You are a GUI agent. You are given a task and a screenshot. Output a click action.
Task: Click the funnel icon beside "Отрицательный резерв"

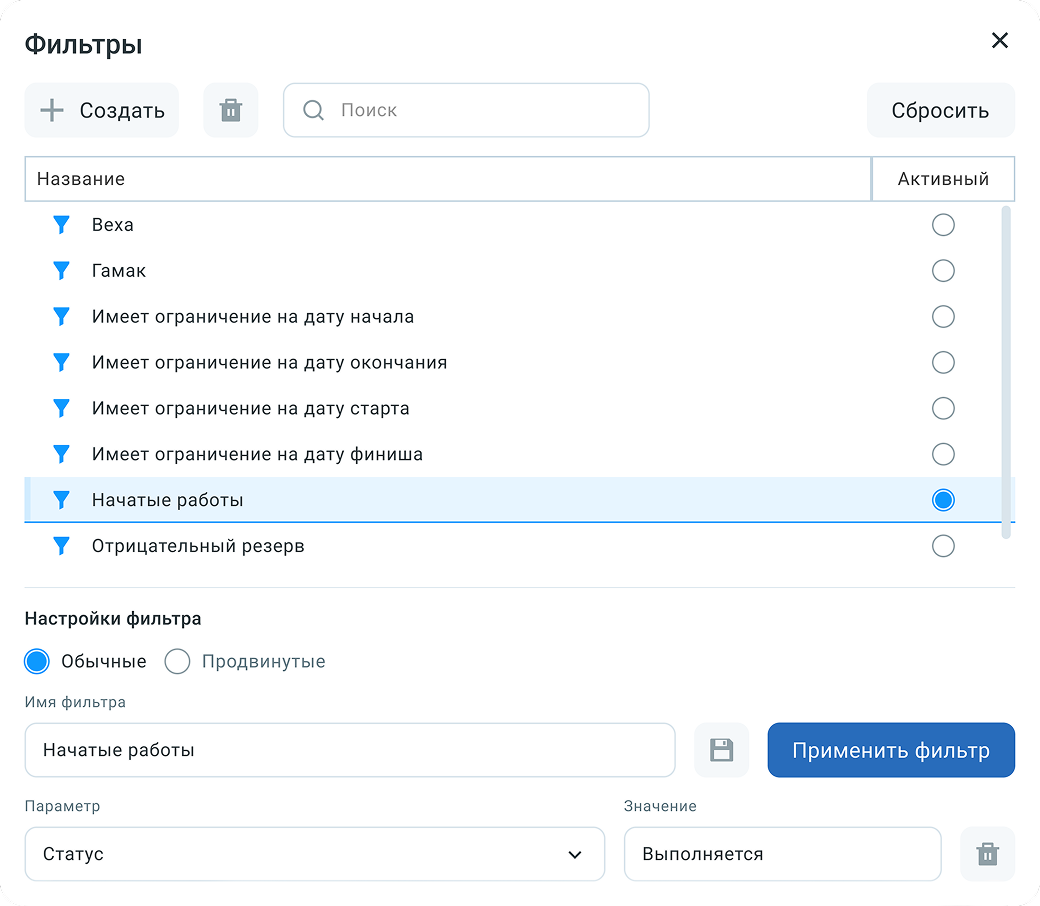coord(61,546)
